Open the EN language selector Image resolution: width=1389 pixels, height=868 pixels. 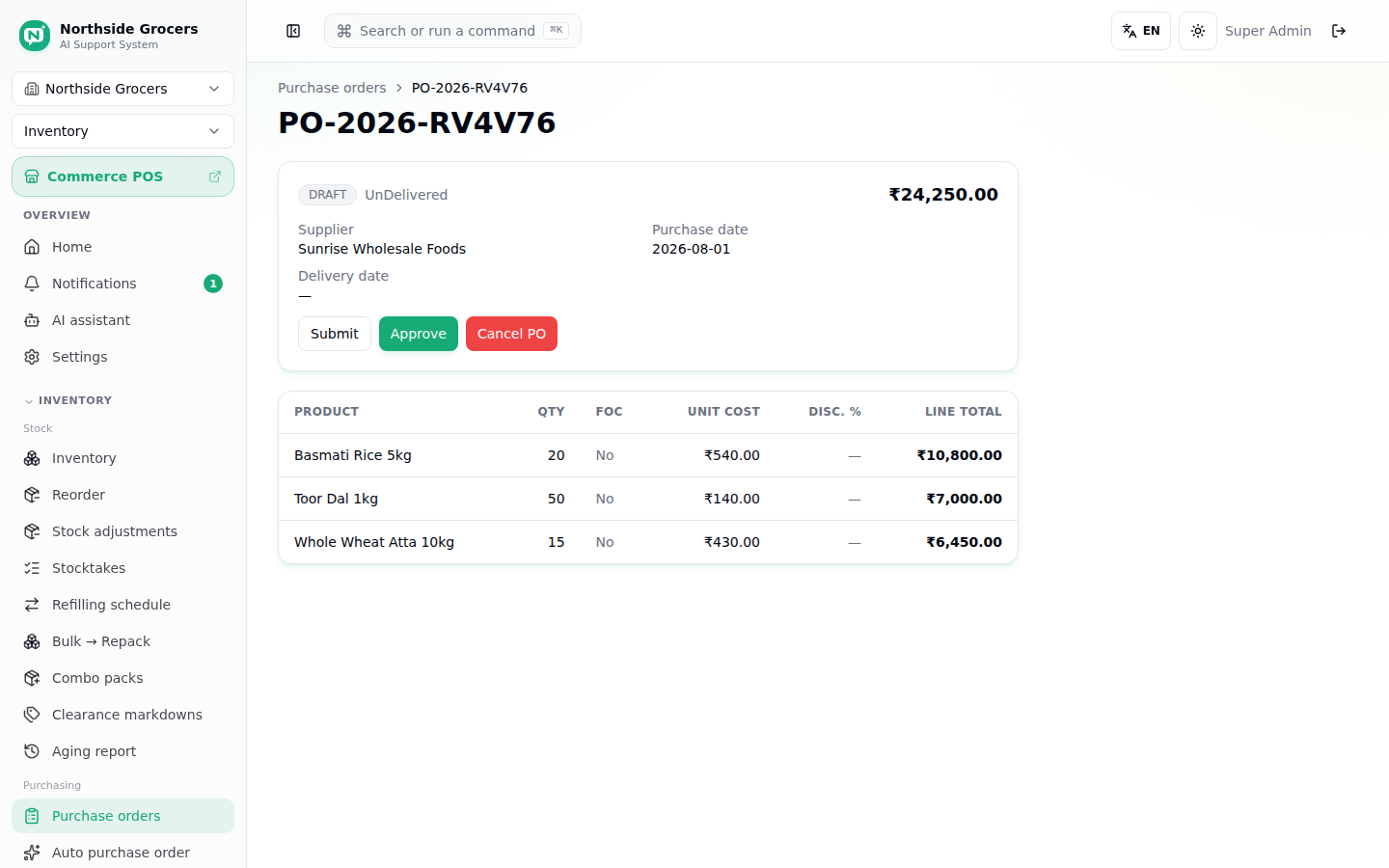point(1141,31)
